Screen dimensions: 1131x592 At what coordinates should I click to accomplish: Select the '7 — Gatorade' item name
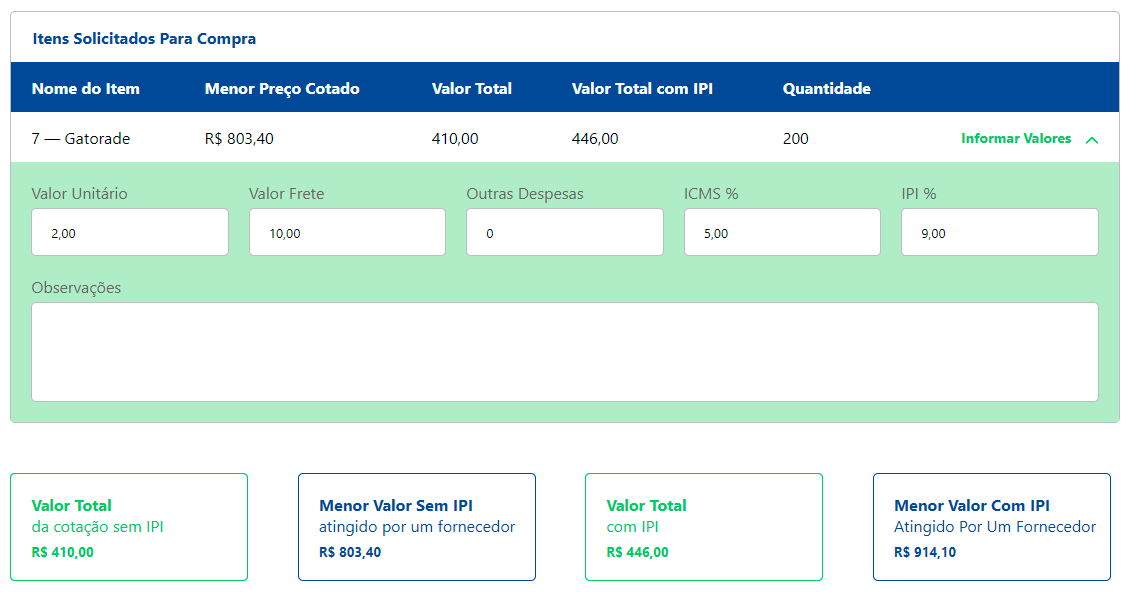pos(81,138)
